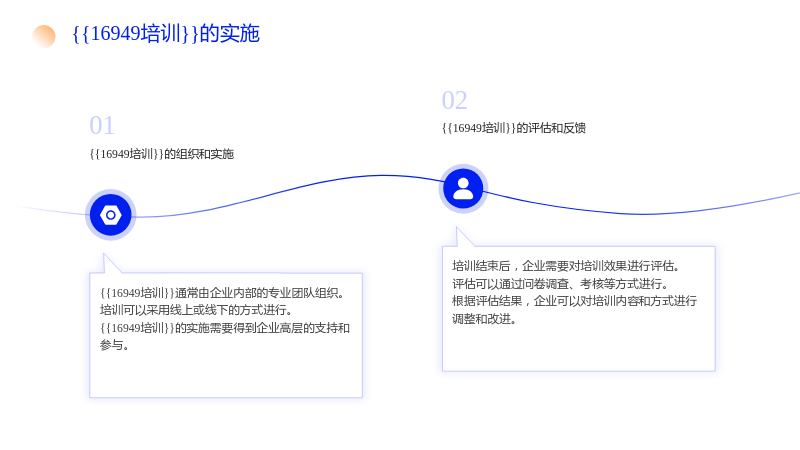This screenshot has height=450, width=800.
Task: Select the orange gradient circle beside title
Action: coord(44,36)
